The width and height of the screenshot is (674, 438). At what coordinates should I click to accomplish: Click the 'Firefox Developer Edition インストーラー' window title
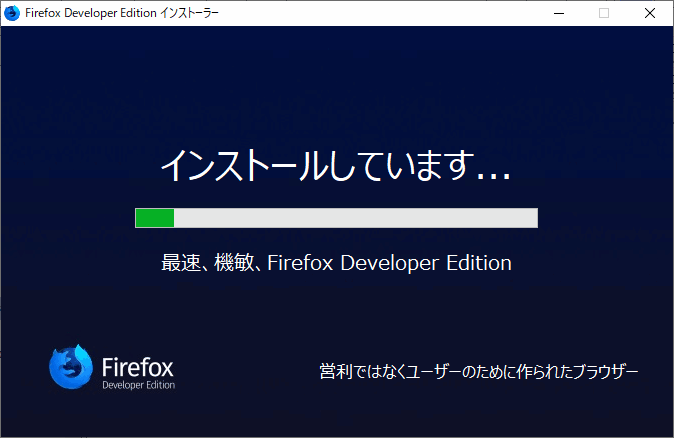coord(122,13)
